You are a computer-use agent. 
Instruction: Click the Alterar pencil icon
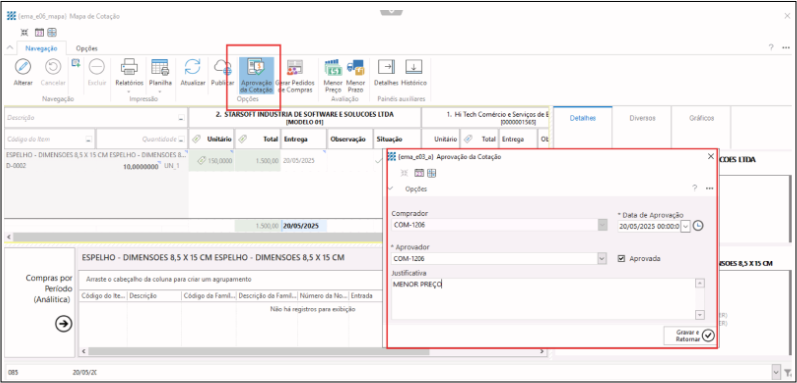point(23,67)
